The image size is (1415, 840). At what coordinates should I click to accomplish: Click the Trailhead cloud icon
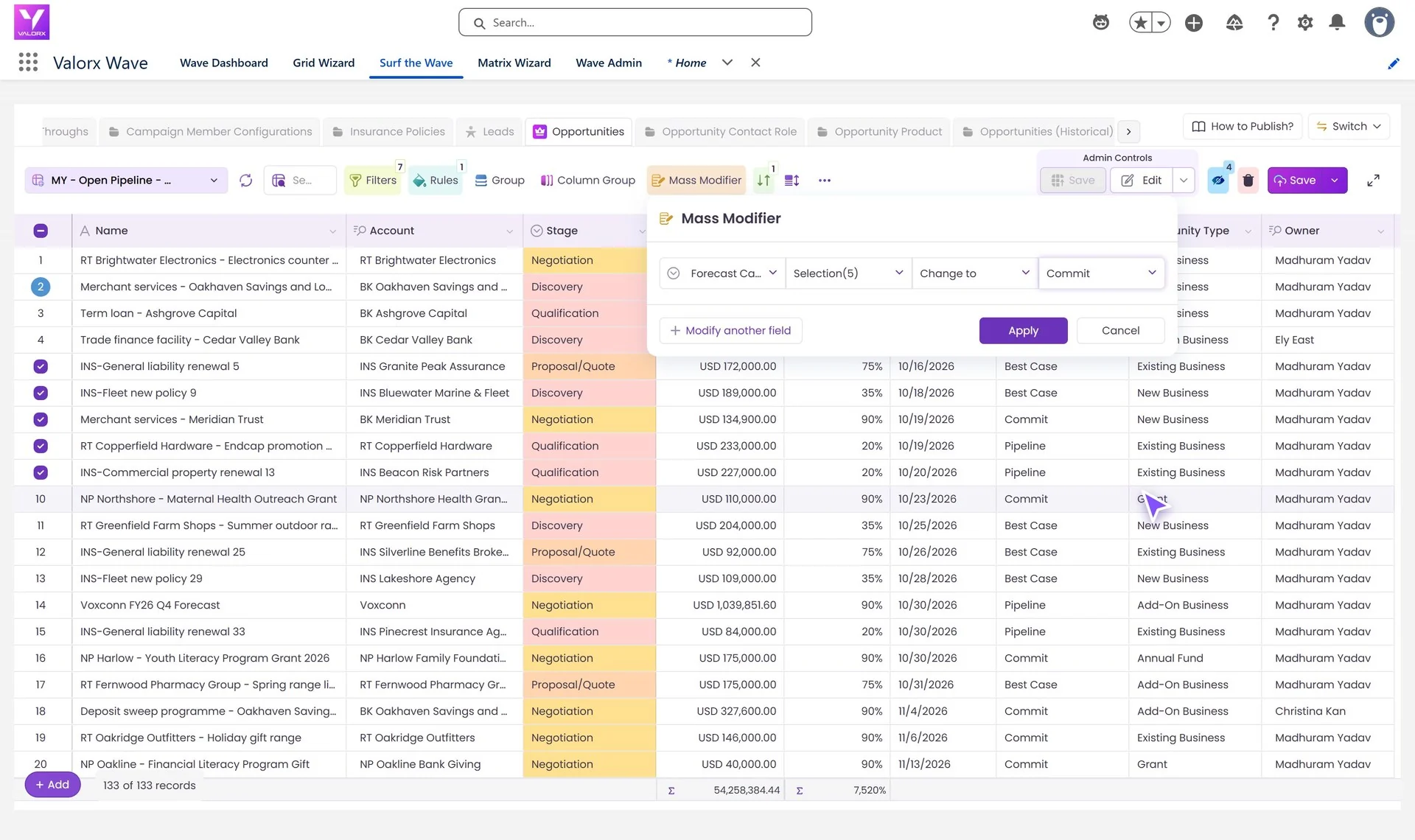1234,23
